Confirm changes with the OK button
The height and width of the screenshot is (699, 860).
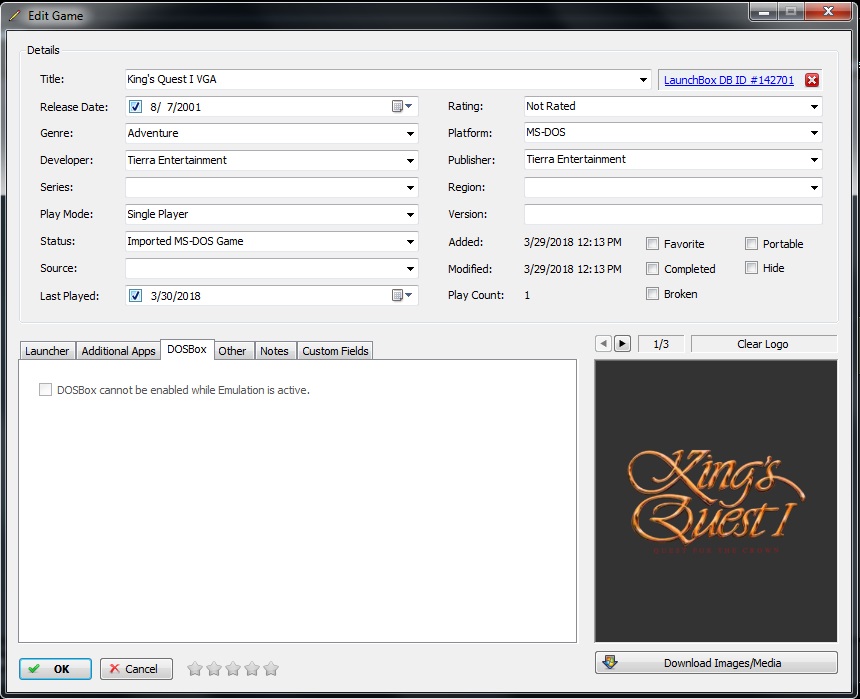tap(55, 669)
